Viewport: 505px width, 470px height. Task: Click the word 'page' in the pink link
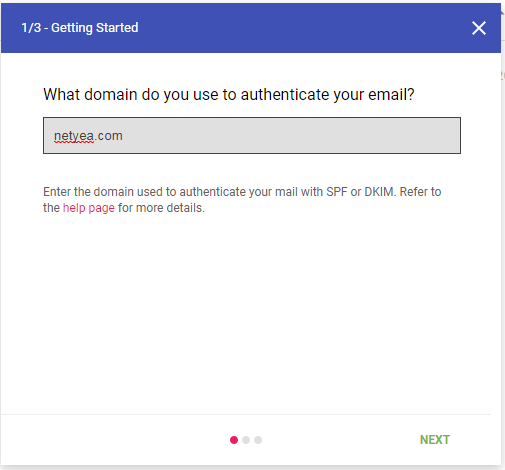pyautogui.click(x=102, y=209)
